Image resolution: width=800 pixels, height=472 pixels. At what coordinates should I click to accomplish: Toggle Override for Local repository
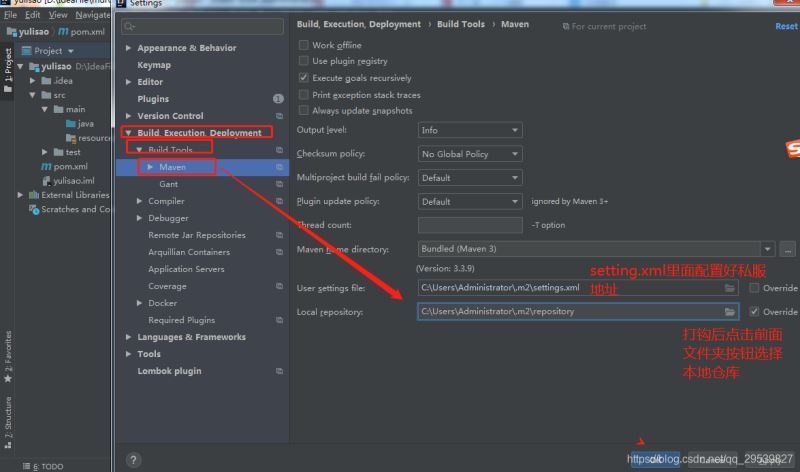point(754,312)
